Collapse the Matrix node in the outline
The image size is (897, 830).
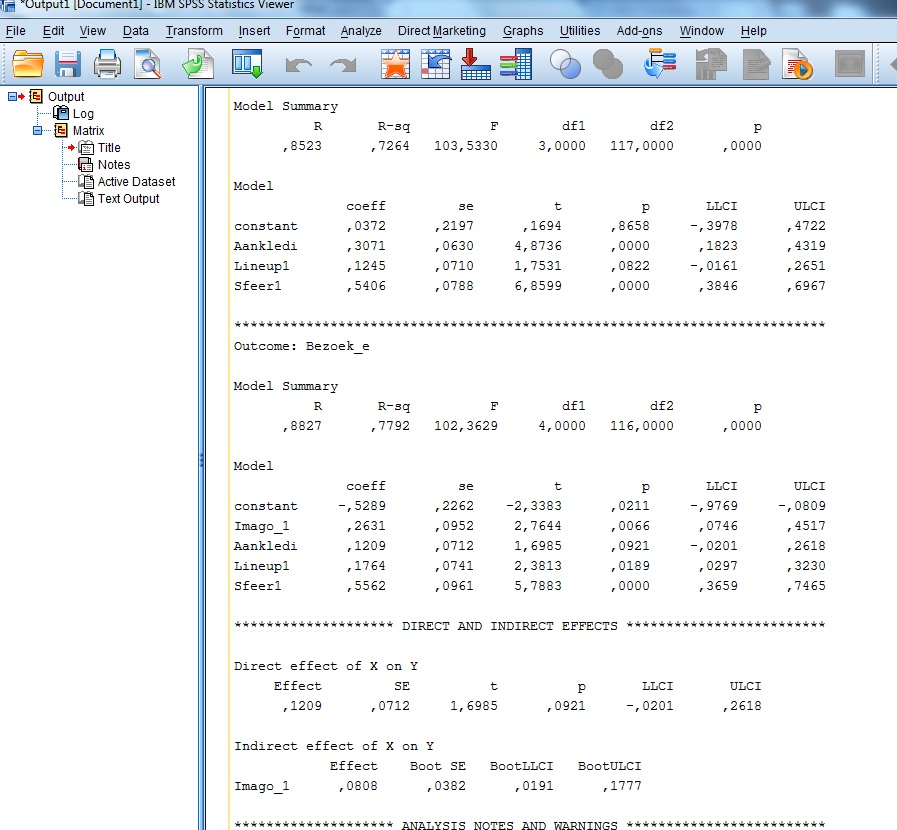coord(37,130)
